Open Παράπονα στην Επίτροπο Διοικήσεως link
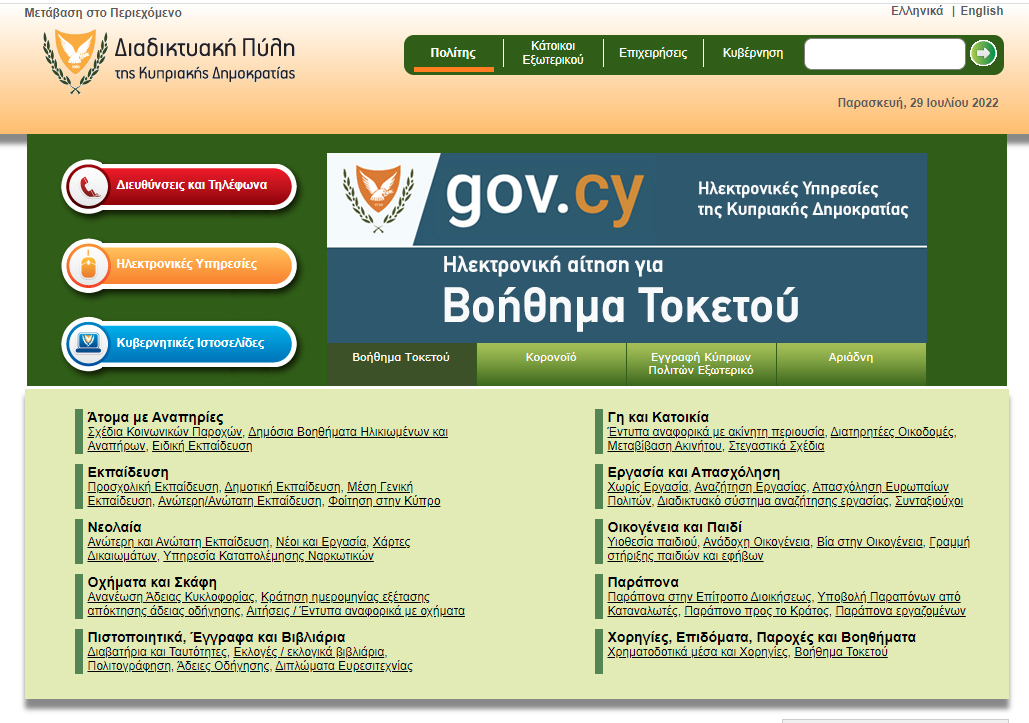Image resolution: width=1029 pixels, height=723 pixels. [709, 597]
